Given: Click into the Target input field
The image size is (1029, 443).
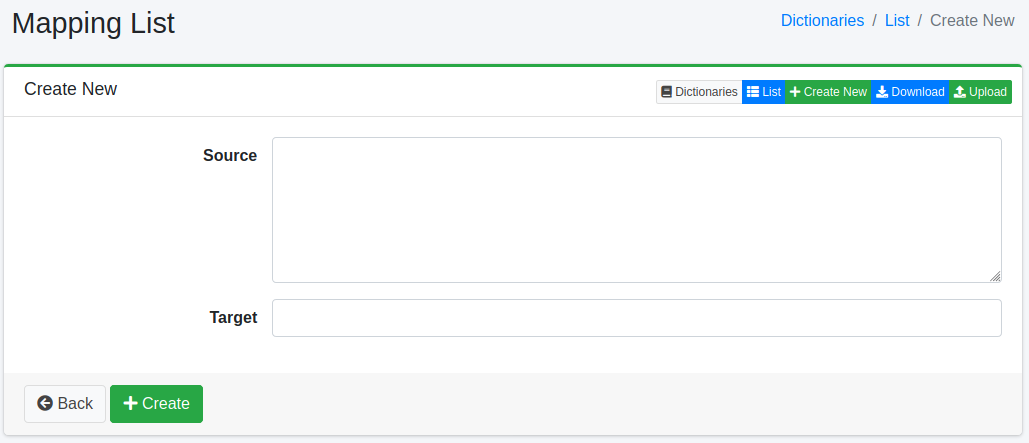Looking at the screenshot, I should (x=636, y=318).
